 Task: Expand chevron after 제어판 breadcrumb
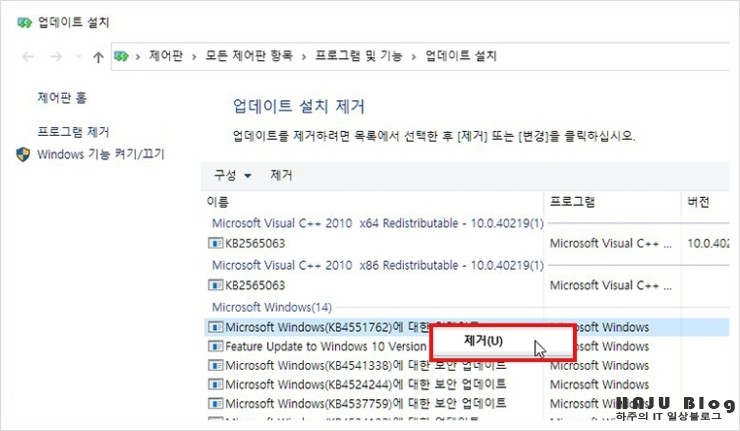tap(194, 57)
